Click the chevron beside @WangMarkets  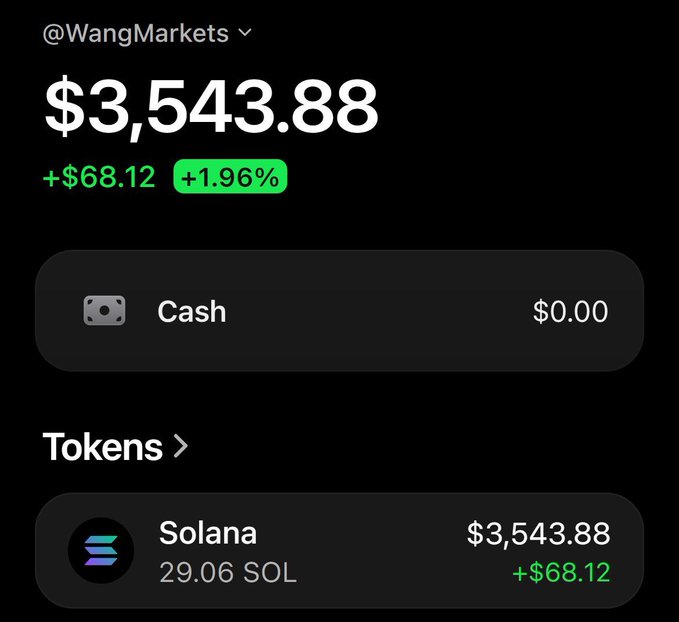pos(245,33)
